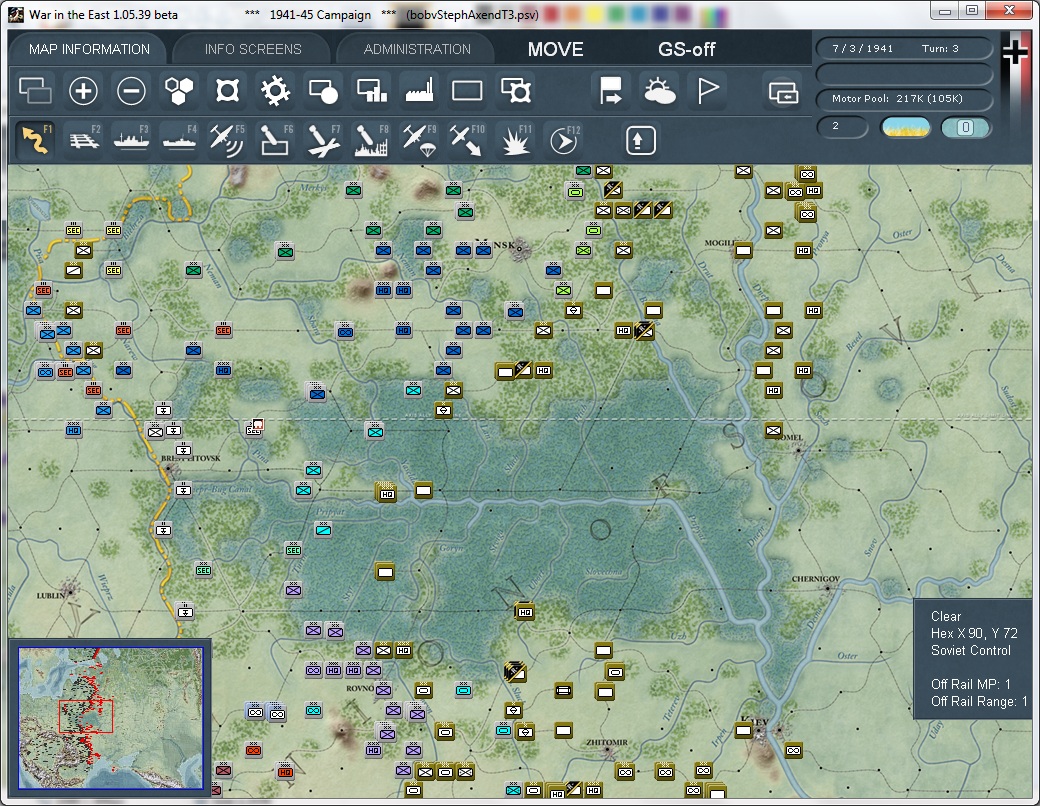Screen dimensions: 1040x806
Task: Click the flag with arrow icon
Action: 610,91
